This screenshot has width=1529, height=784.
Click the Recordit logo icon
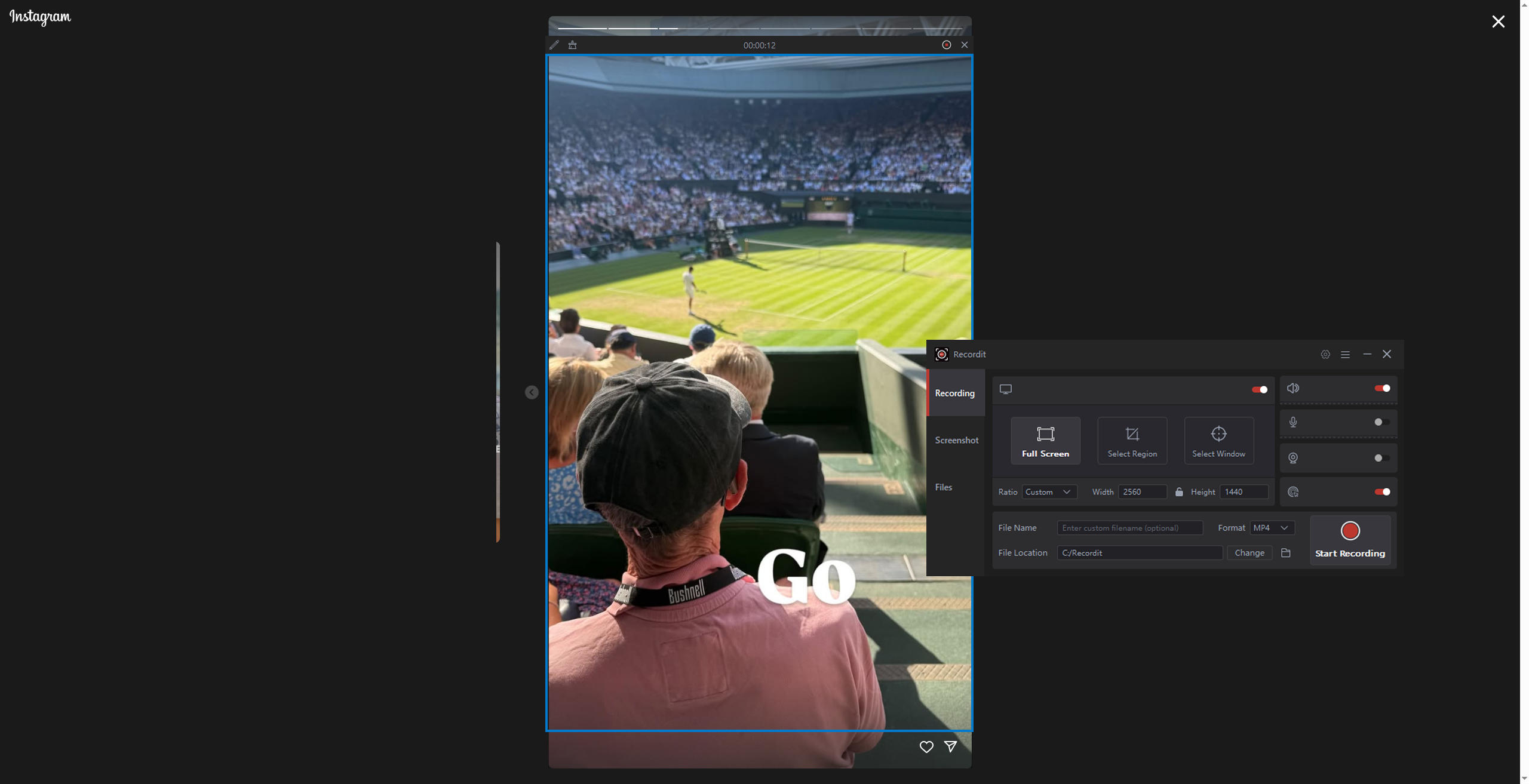coord(941,354)
